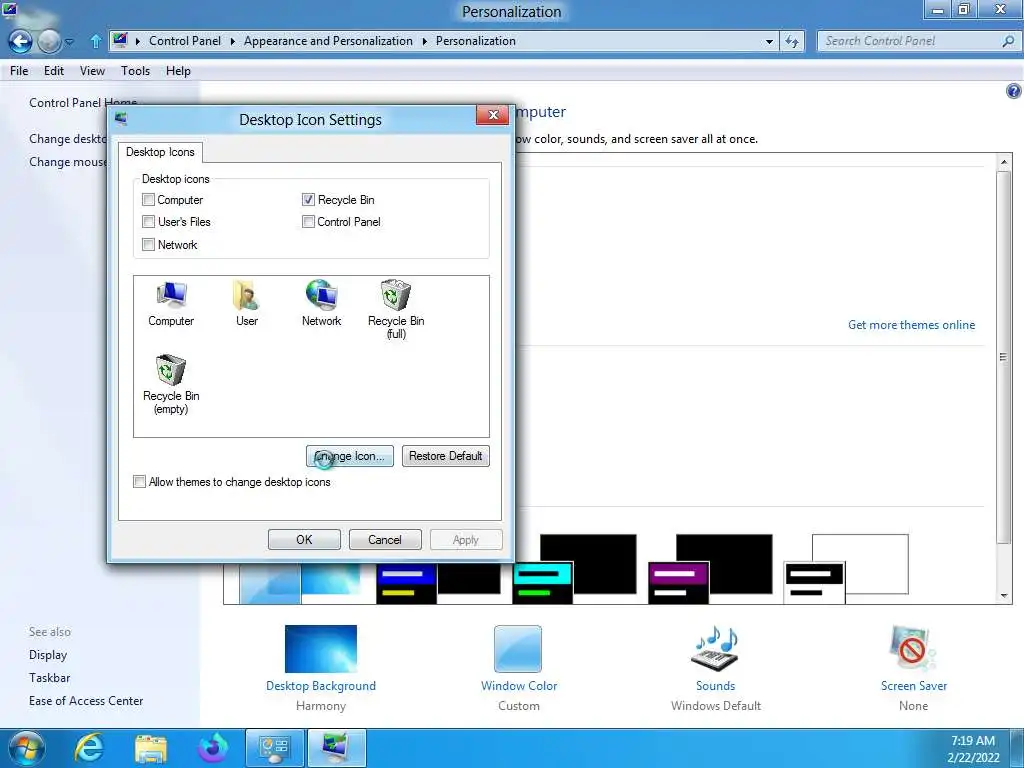
Task: Click the Forward arrow navigation button
Action: (49, 42)
